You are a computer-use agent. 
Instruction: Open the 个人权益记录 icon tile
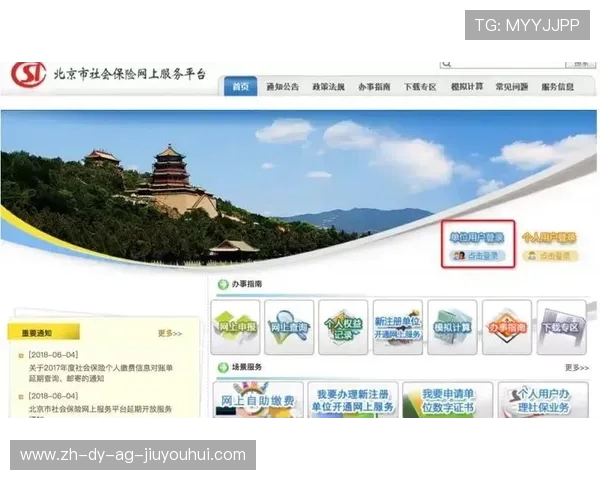(x=343, y=327)
